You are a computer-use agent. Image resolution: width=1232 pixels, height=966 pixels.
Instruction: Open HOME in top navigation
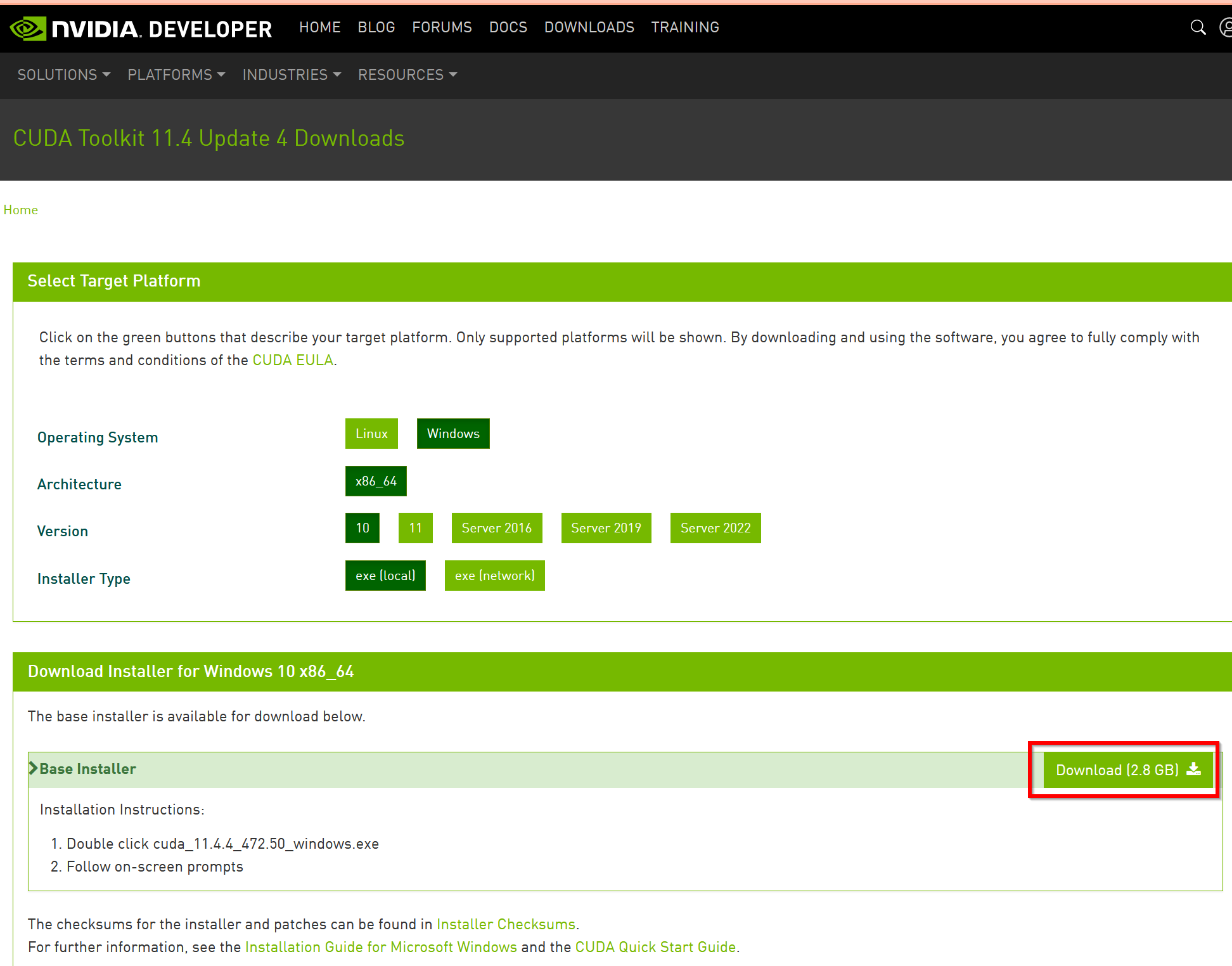(x=319, y=27)
